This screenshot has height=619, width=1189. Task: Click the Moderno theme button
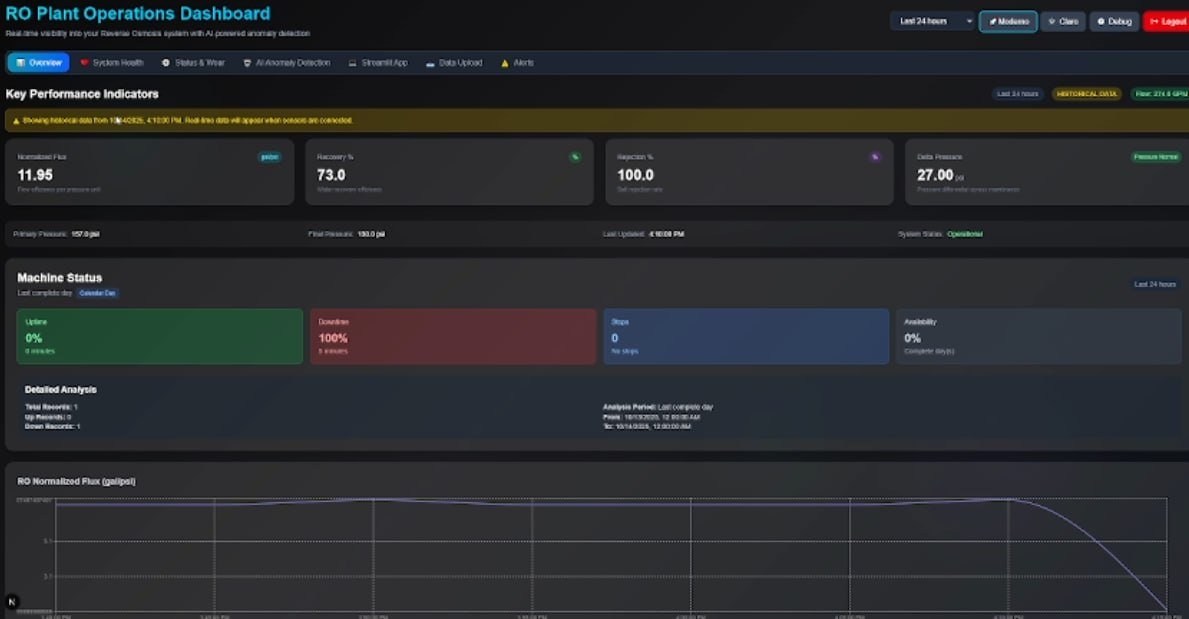click(x=1009, y=21)
